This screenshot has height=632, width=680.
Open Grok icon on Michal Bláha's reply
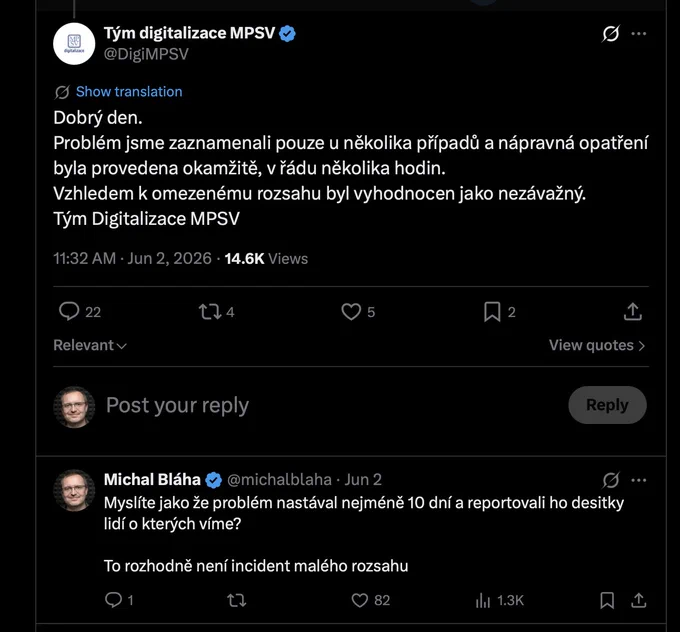pyautogui.click(x=611, y=480)
